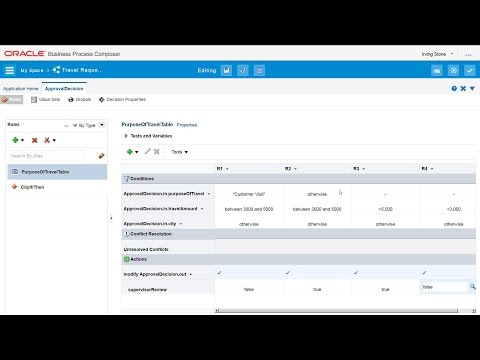Click the Properties link next to PurposeOfTravelTable

pos(187,125)
